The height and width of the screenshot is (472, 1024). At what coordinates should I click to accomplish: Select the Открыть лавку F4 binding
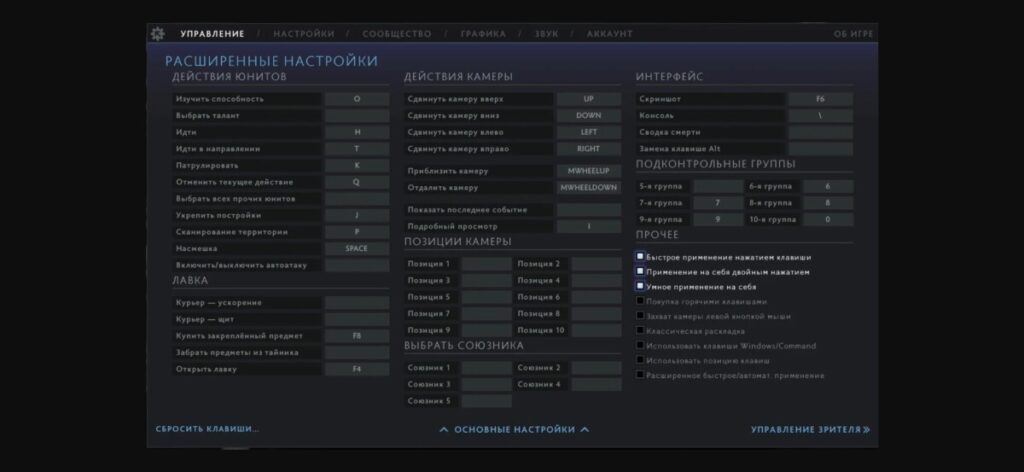click(x=357, y=369)
